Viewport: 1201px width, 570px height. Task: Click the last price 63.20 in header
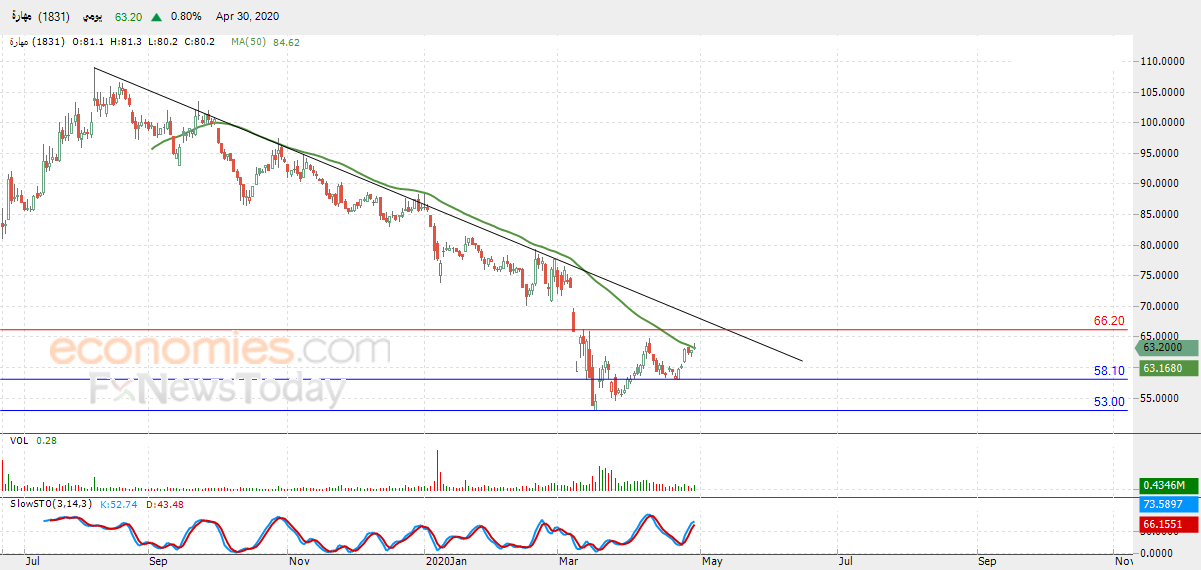[128, 17]
